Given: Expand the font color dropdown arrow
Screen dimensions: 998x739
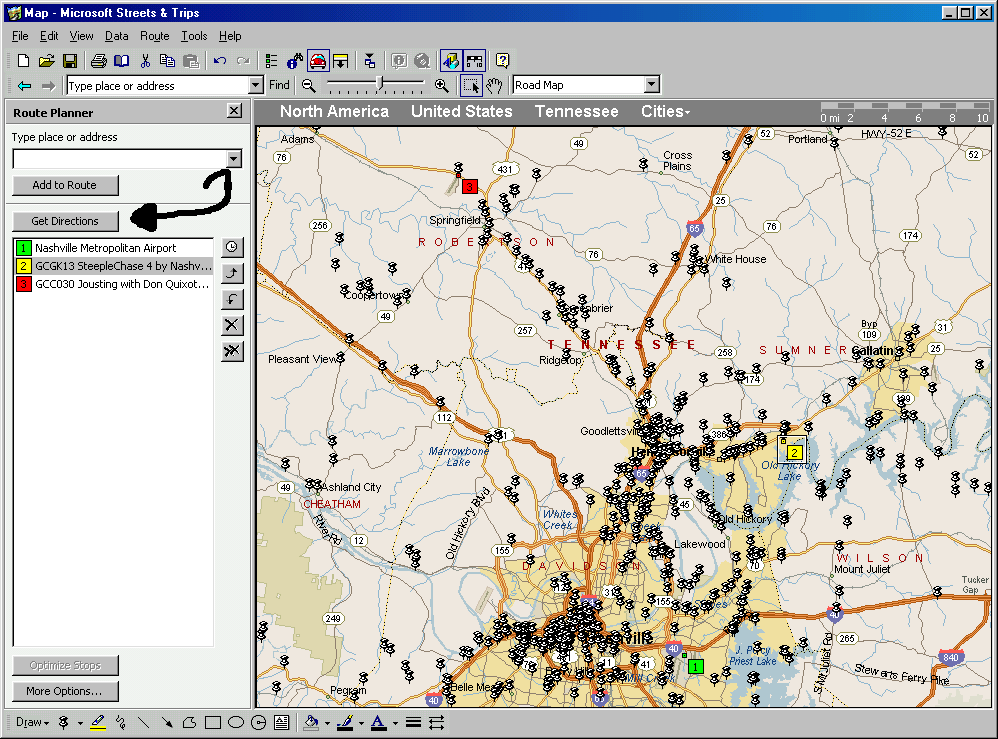Looking at the screenshot, I should (395, 723).
